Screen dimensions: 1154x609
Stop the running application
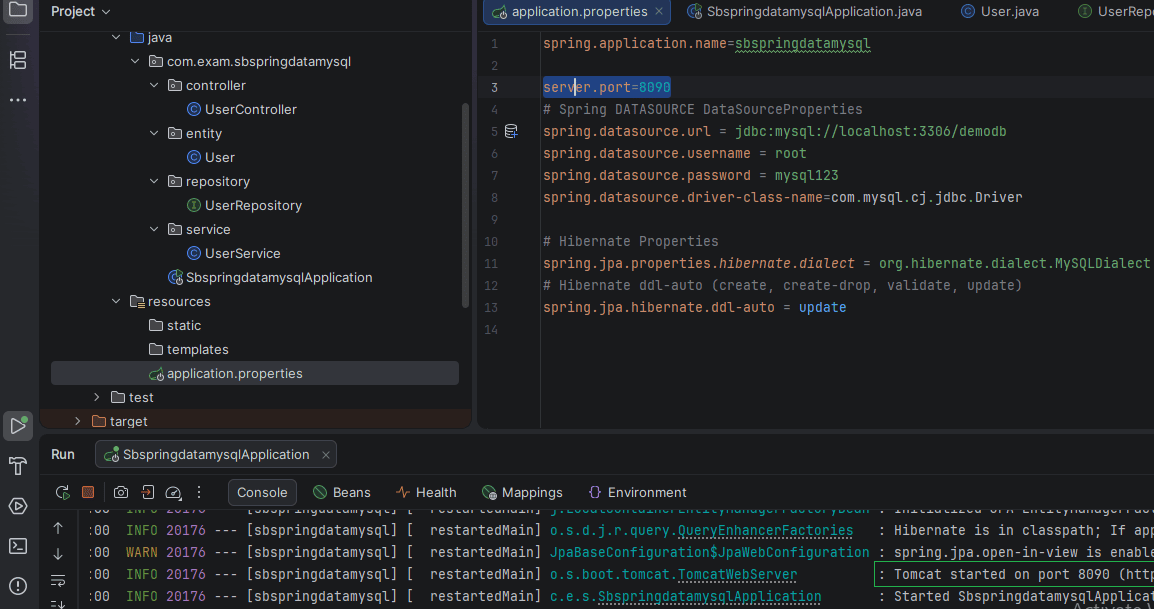(87, 492)
